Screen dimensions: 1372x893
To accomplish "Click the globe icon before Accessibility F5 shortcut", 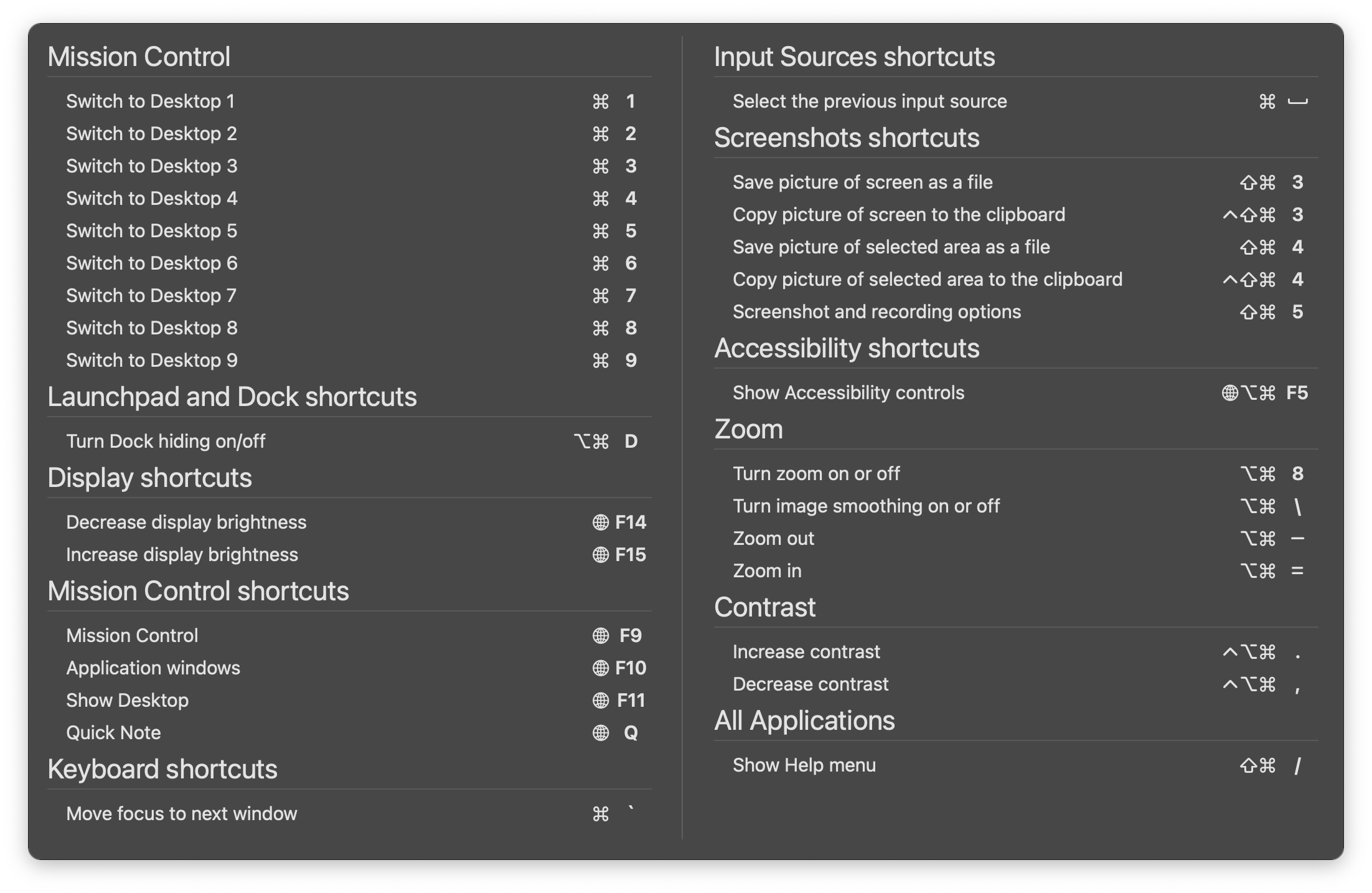I will [x=1229, y=392].
